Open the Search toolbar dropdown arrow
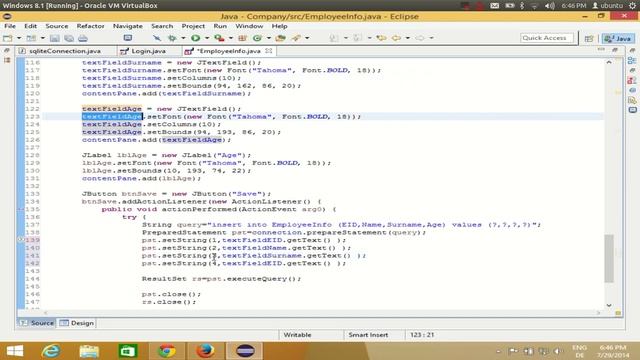 (x=307, y=38)
